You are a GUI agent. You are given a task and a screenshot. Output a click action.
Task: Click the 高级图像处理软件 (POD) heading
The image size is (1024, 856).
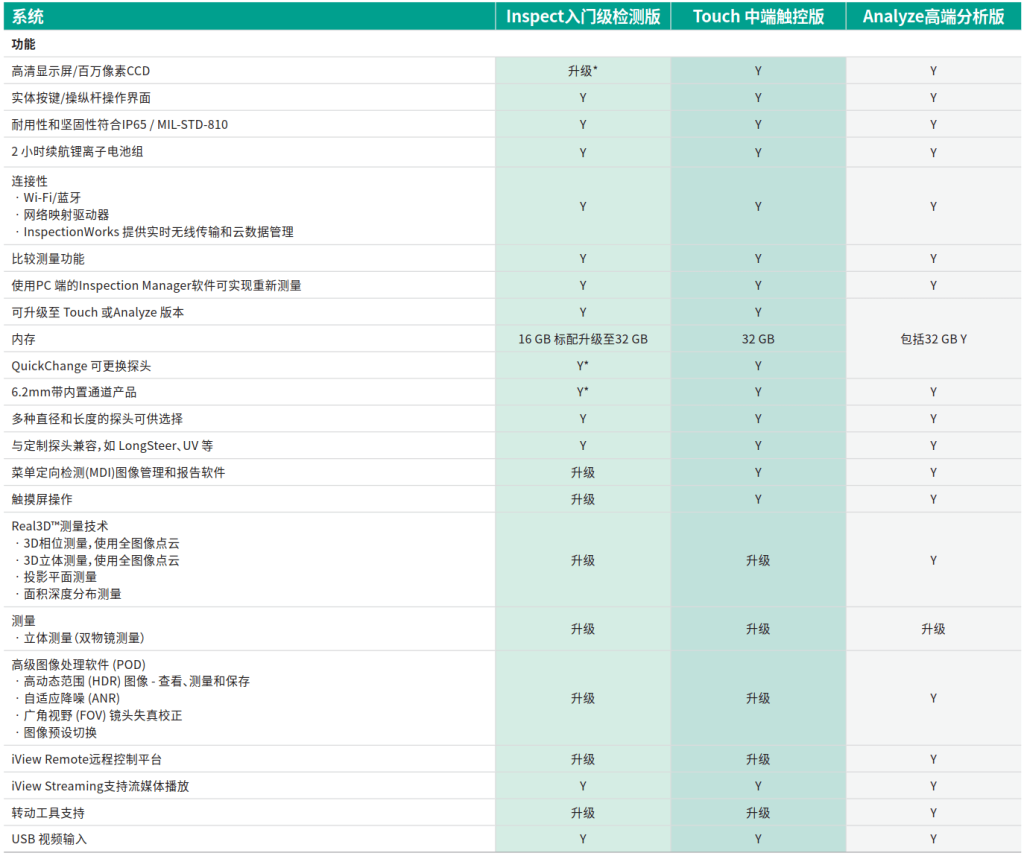click(78, 665)
